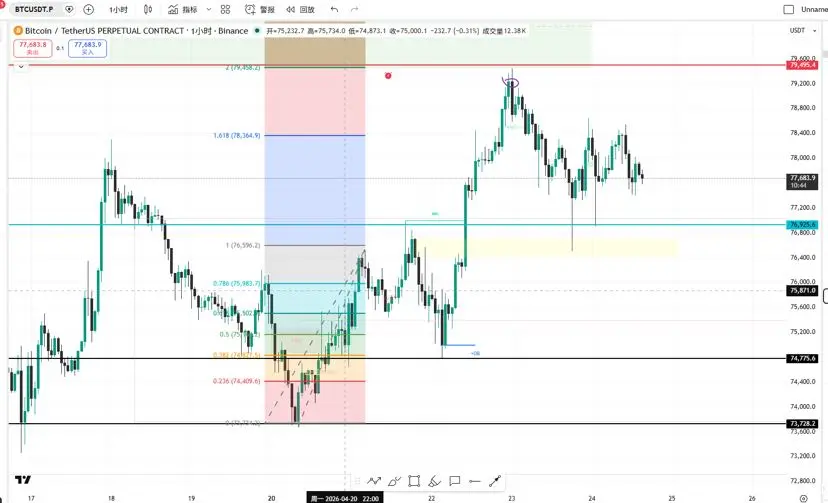828x503 pixels.
Task: Click the red alert marker on chart
Action: (x=388, y=76)
